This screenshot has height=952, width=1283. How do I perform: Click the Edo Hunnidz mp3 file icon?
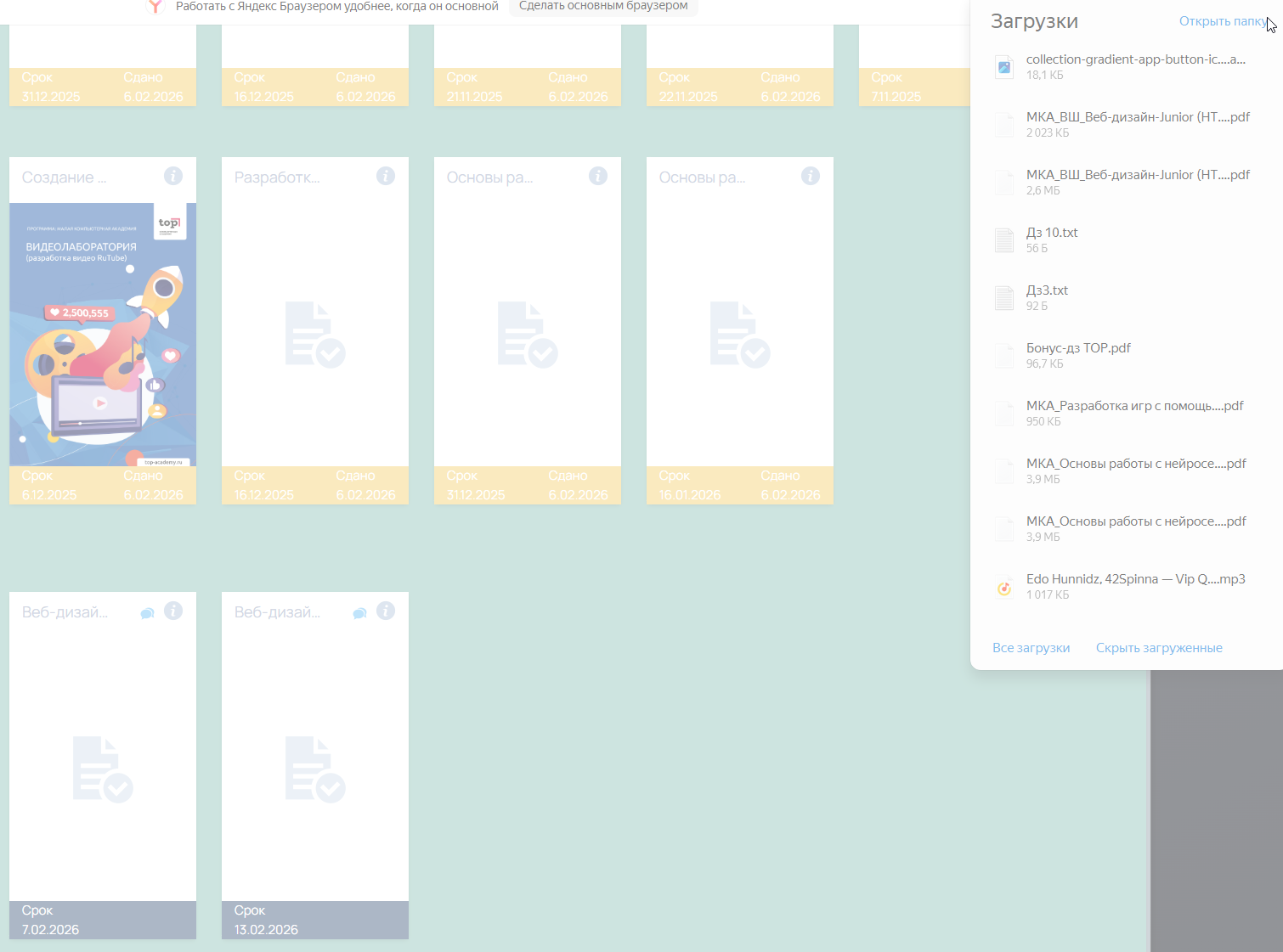pyautogui.click(x=1004, y=587)
